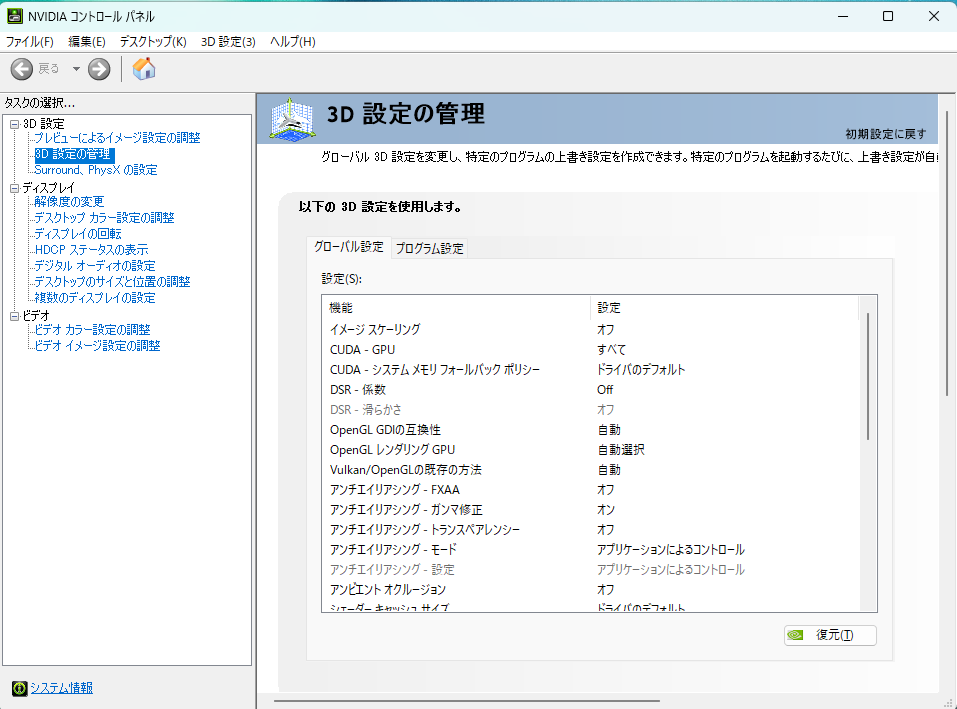Collapse the 3D 設定 tree node

click(x=14, y=124)
